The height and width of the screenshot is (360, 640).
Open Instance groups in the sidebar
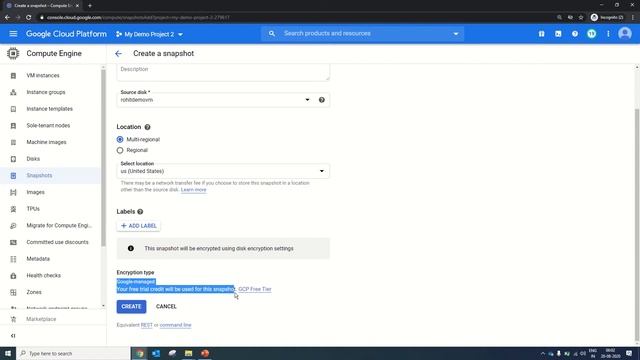click(x=46, y=92)
